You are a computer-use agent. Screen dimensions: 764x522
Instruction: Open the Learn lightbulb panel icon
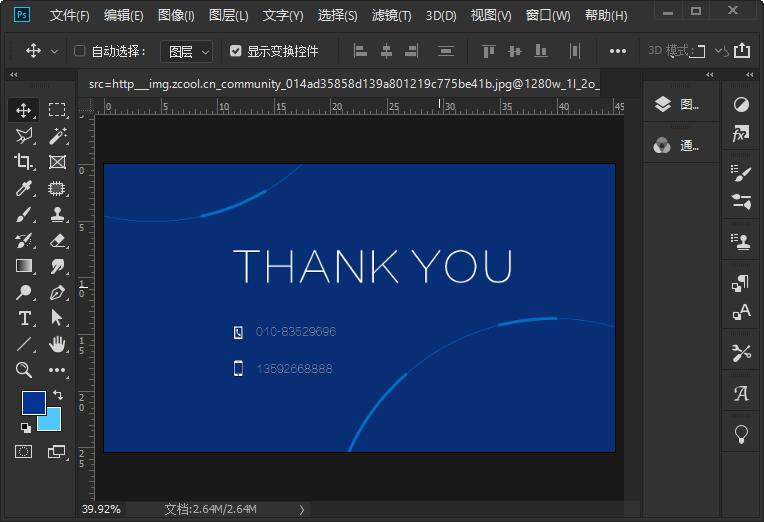tap(741, 433)
